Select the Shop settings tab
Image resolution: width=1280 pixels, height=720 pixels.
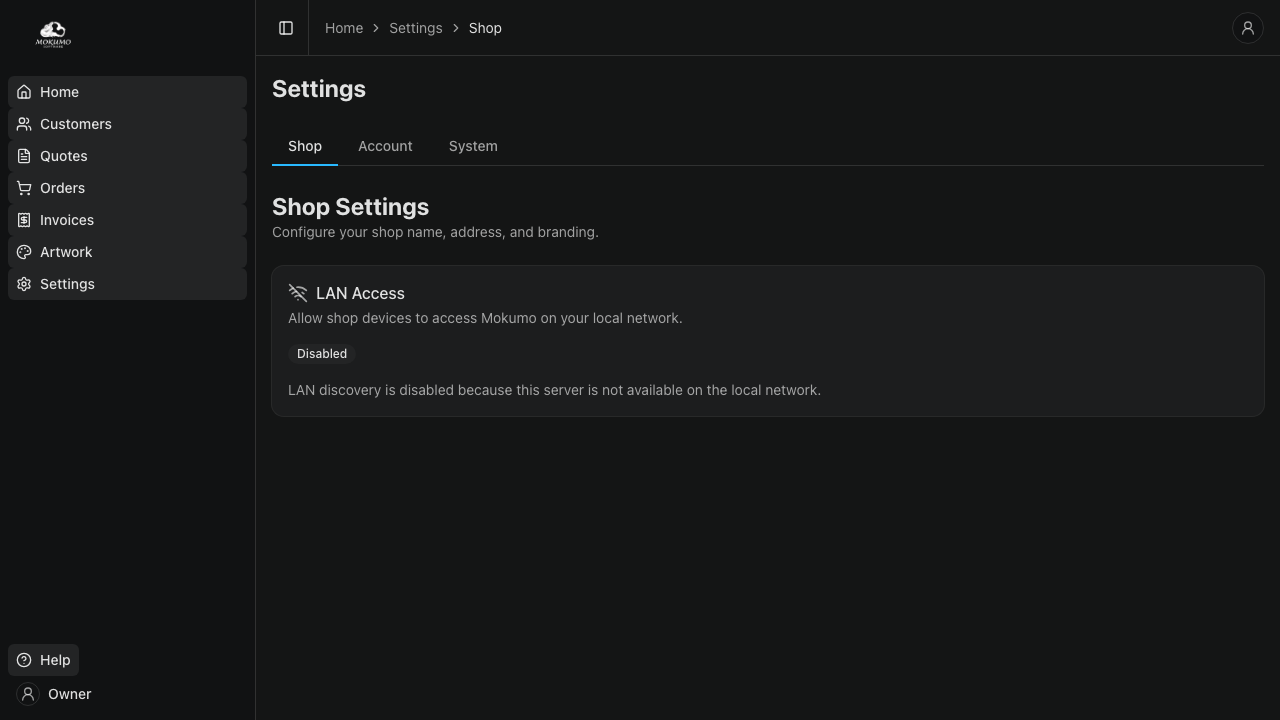[x=305, y=146]
